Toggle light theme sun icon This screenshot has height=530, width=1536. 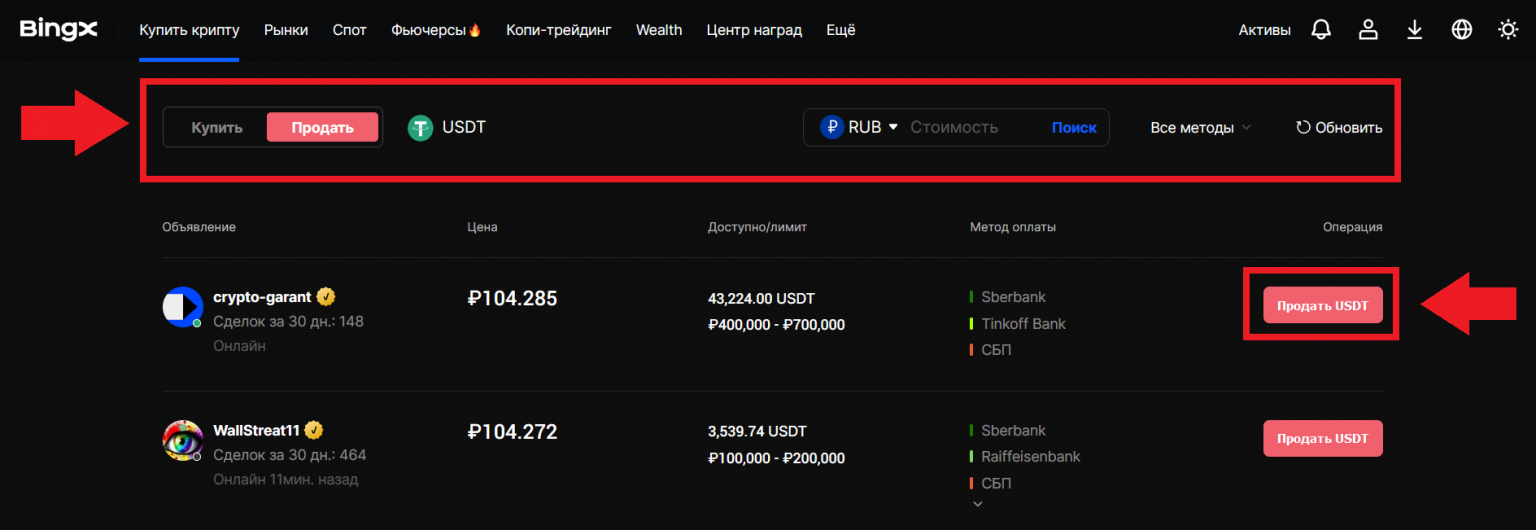[x=1508, y=30]
